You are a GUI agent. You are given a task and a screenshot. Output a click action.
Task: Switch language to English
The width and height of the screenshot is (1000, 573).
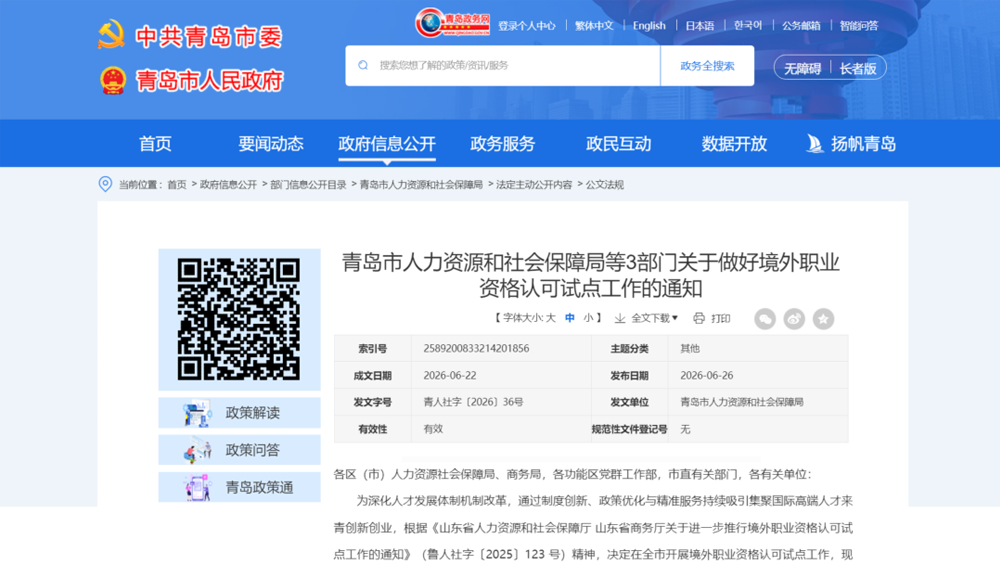[649, 26]
